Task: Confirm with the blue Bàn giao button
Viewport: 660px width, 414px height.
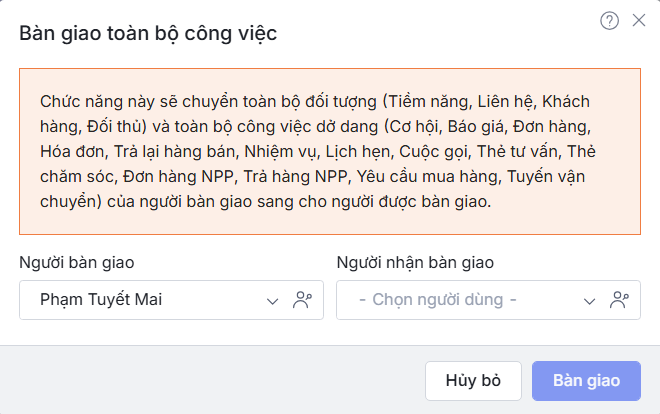Action: (587, 381)
